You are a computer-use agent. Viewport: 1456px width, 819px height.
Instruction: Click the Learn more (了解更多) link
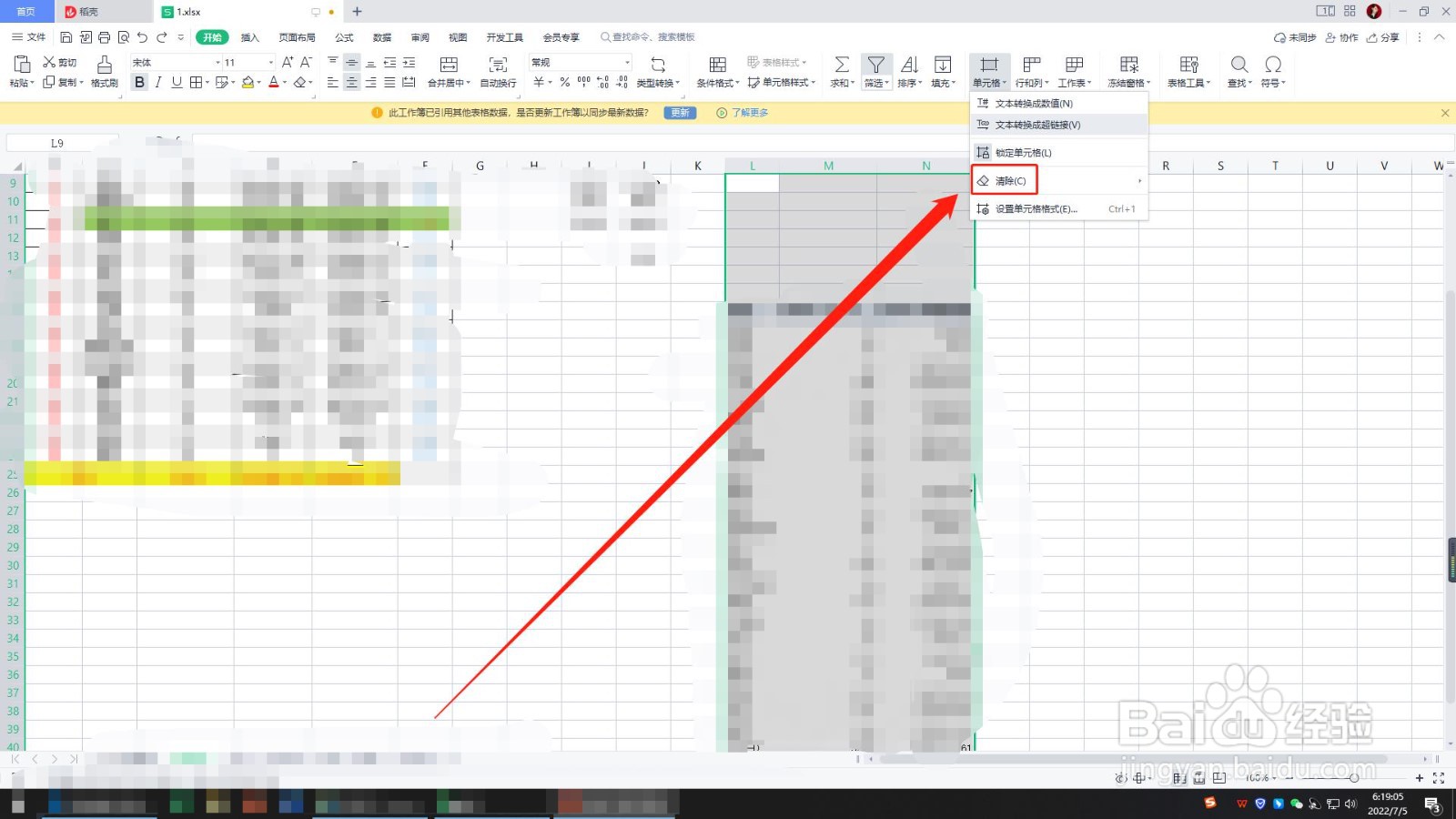pyautogui.click(x=750, y=113)
